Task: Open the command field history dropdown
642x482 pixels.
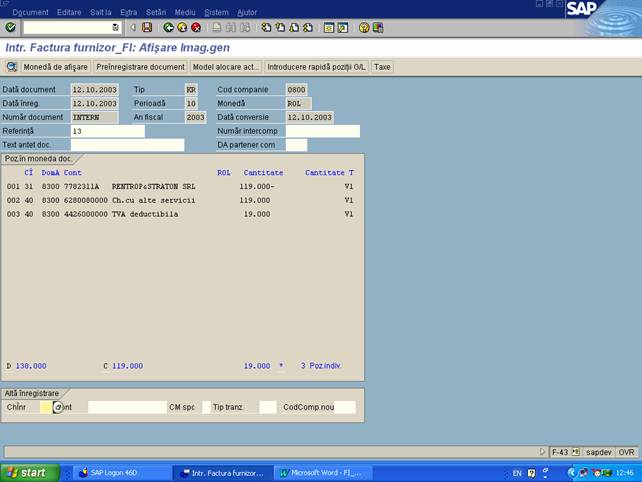Action: [116, 28]
